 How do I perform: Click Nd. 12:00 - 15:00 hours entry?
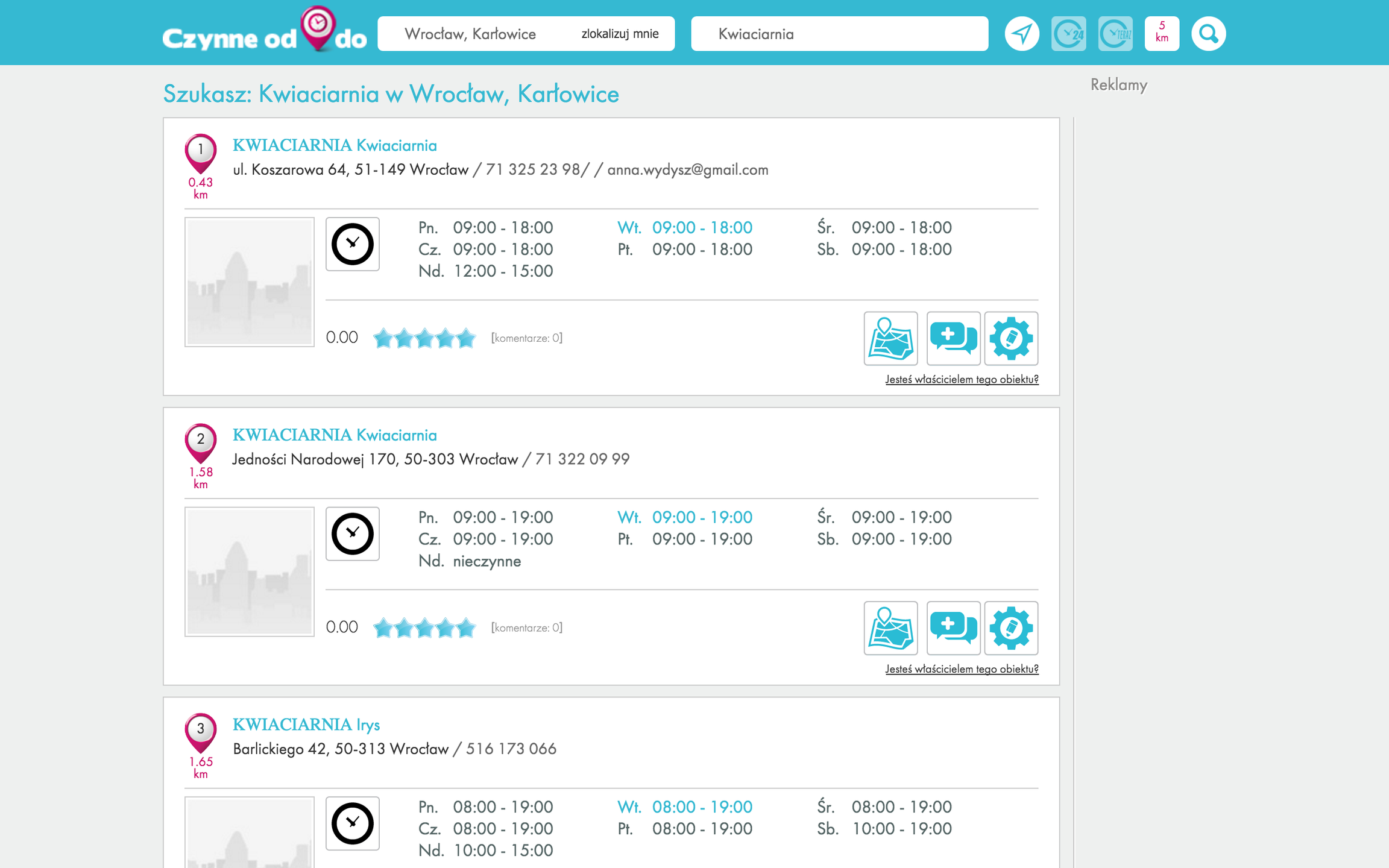coord(485,271)
